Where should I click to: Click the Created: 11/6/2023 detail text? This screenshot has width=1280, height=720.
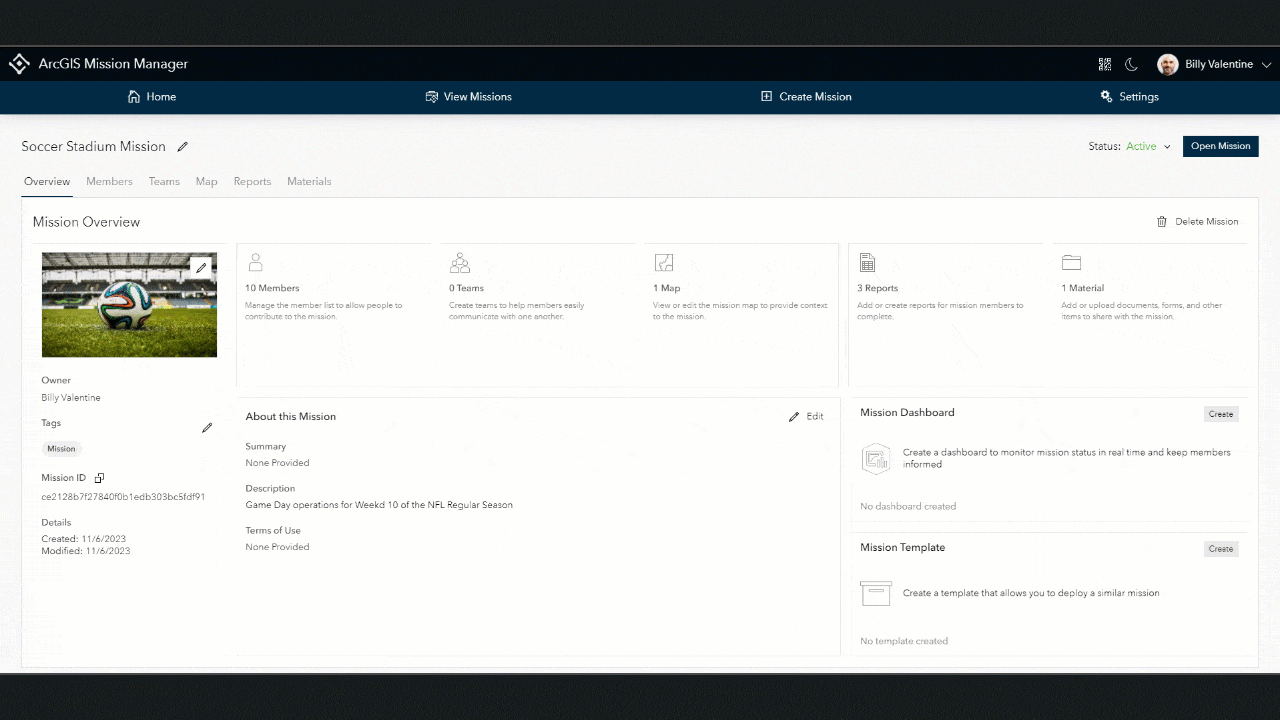pos(84,539)
